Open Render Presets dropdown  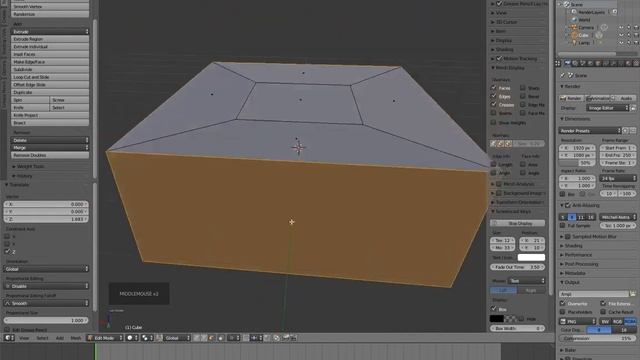click(x=590, y=131)
